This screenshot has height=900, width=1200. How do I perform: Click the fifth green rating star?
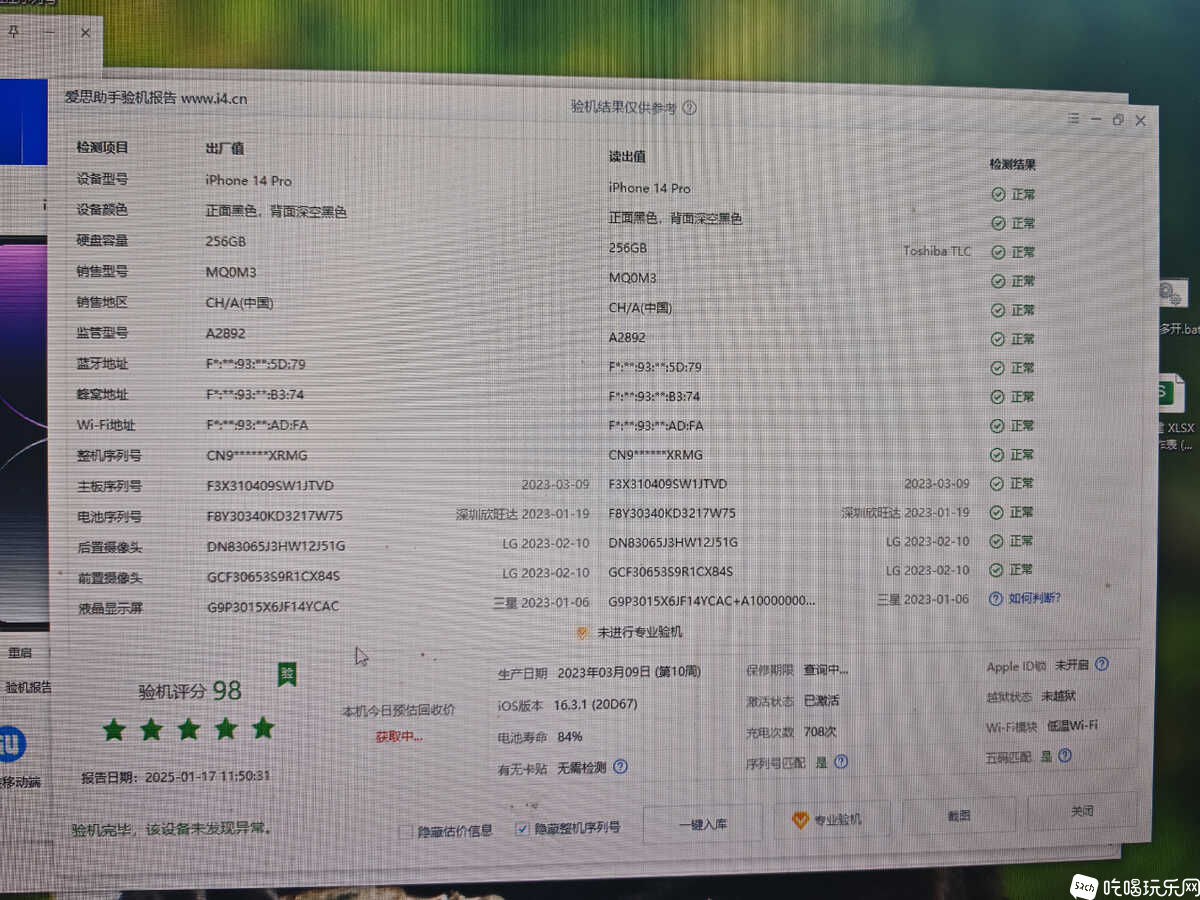coord(263,728)
